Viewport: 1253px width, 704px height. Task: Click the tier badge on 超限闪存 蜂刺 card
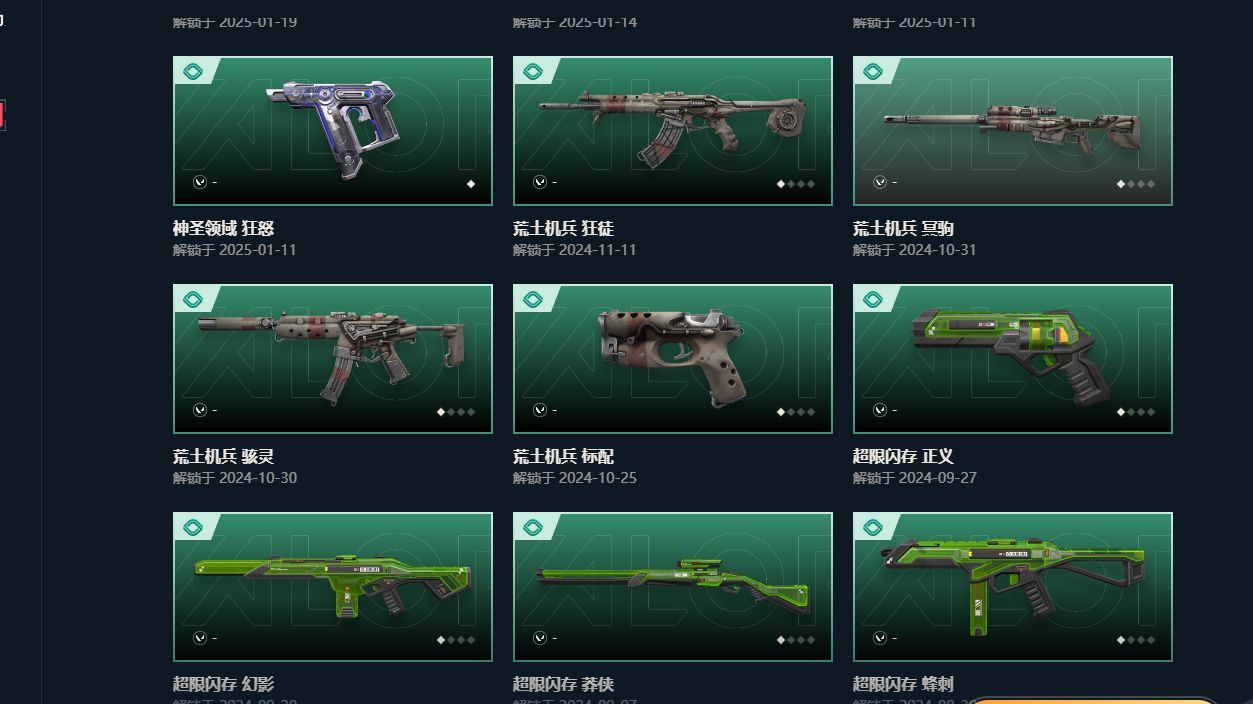pyautogui.click(x=873, y=527)
